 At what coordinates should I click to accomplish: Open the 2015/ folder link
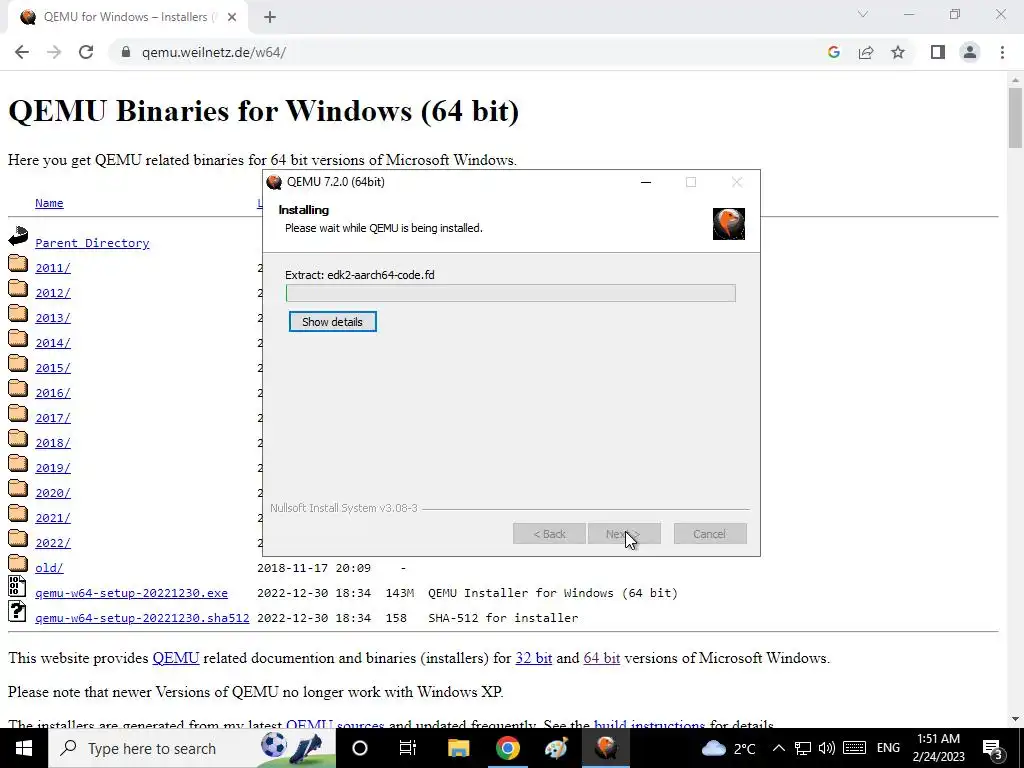53,368
